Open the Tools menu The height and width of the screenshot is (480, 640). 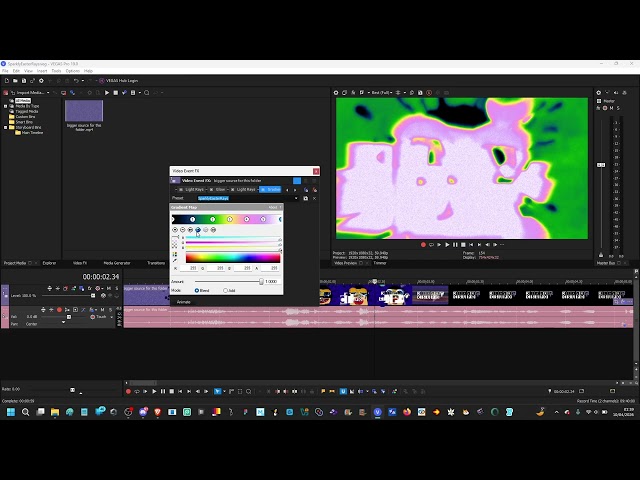point(56,71)
